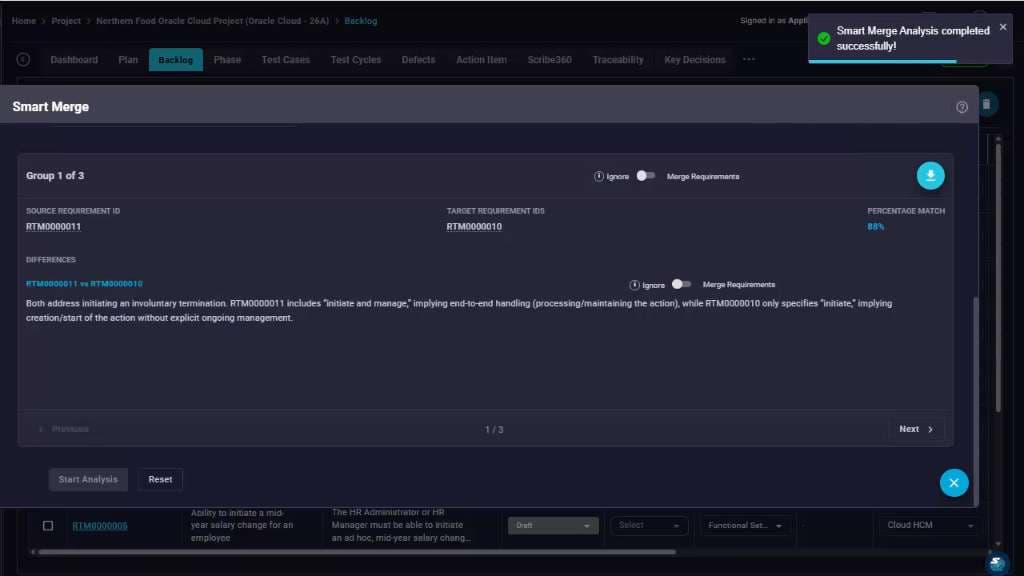Screen dimensions: 1024x576
Task: Click the back arrow beside Dashboard
Action: click(x=24, y=59)
